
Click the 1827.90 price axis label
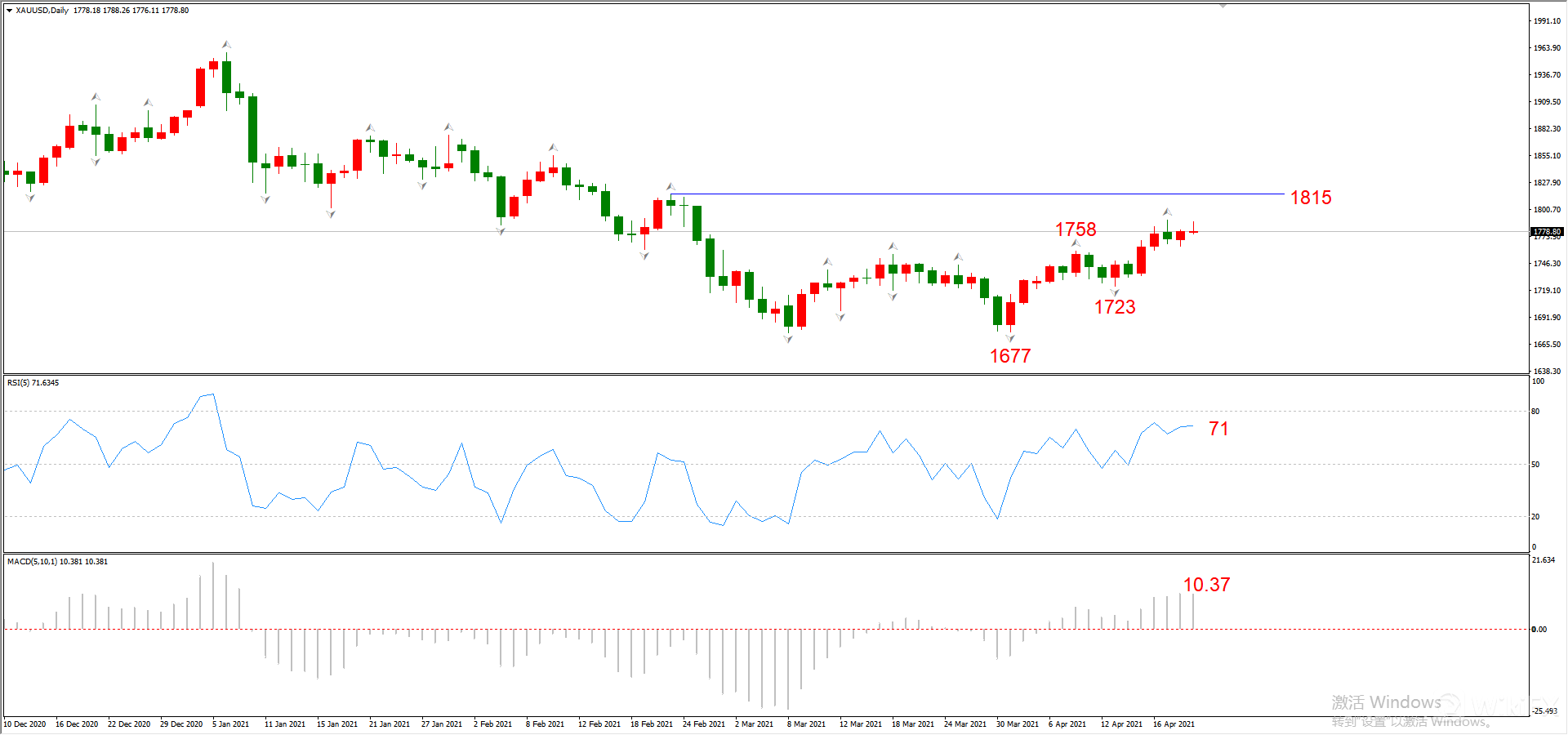point(1547,183)
